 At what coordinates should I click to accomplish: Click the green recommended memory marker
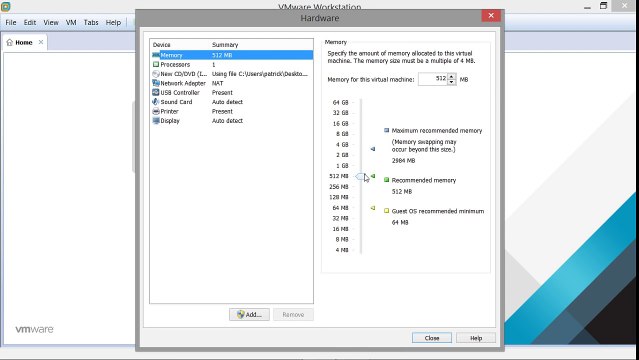373,176
